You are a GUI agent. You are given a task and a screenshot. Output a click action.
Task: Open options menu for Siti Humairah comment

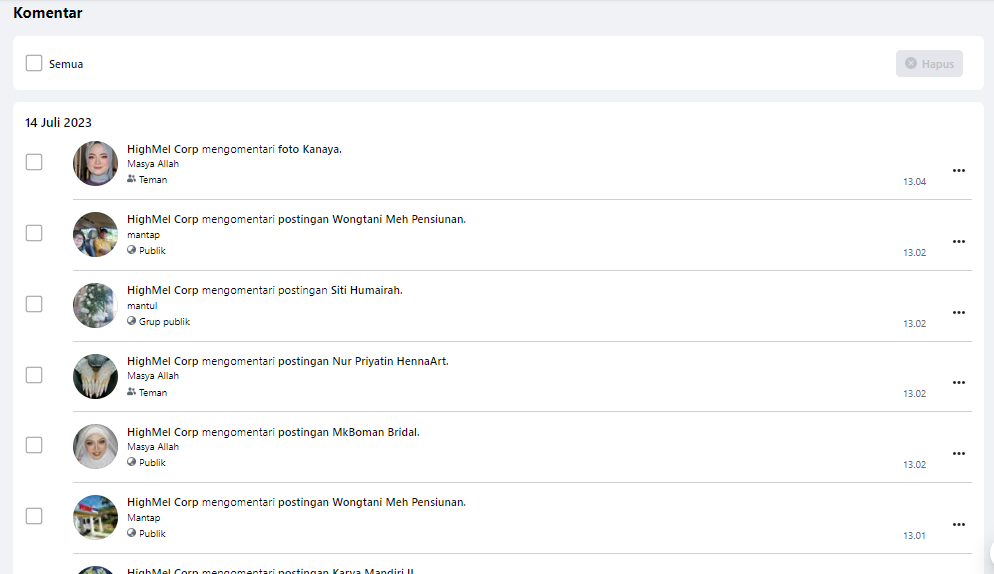click(958, 313)
